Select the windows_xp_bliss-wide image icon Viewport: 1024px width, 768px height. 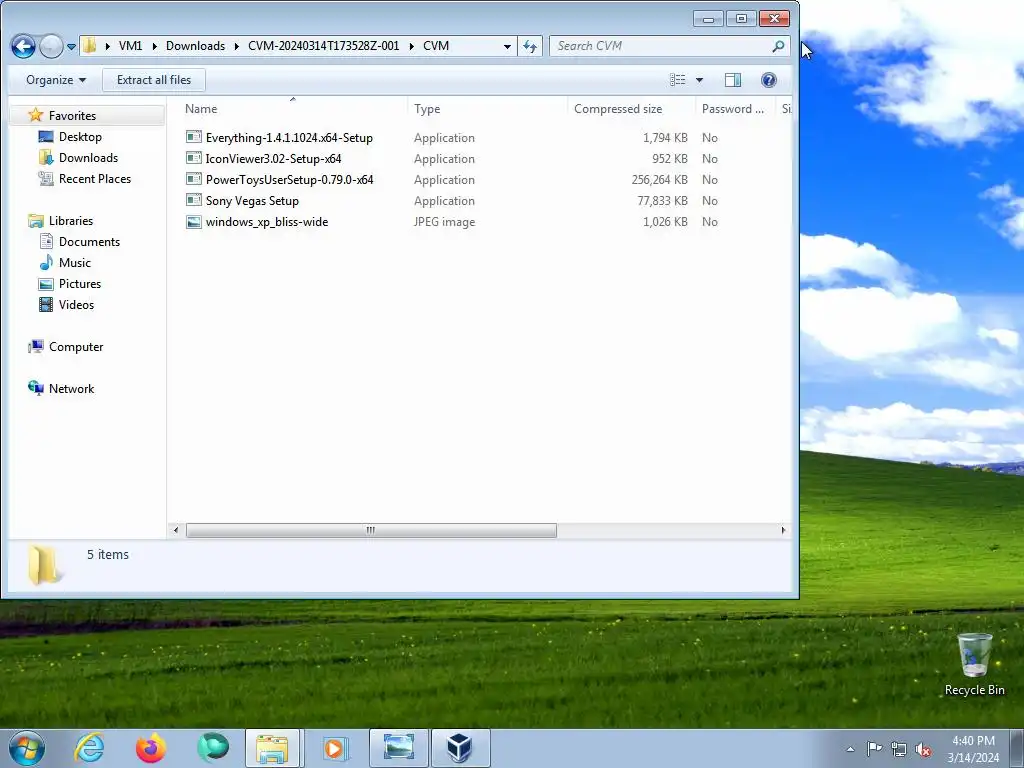[194, 221]
